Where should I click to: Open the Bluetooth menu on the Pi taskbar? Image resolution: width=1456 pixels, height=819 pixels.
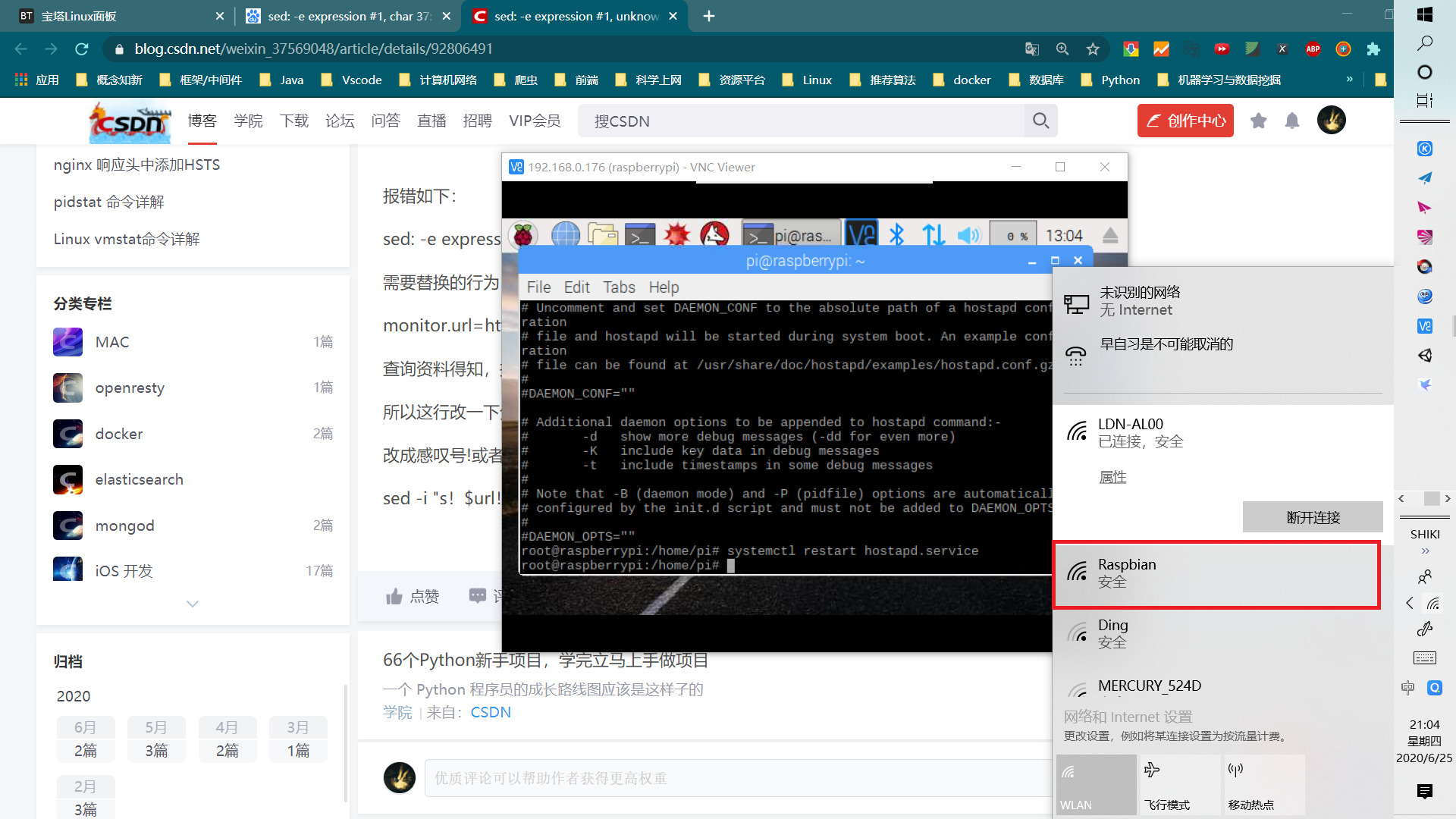(898, 234)
